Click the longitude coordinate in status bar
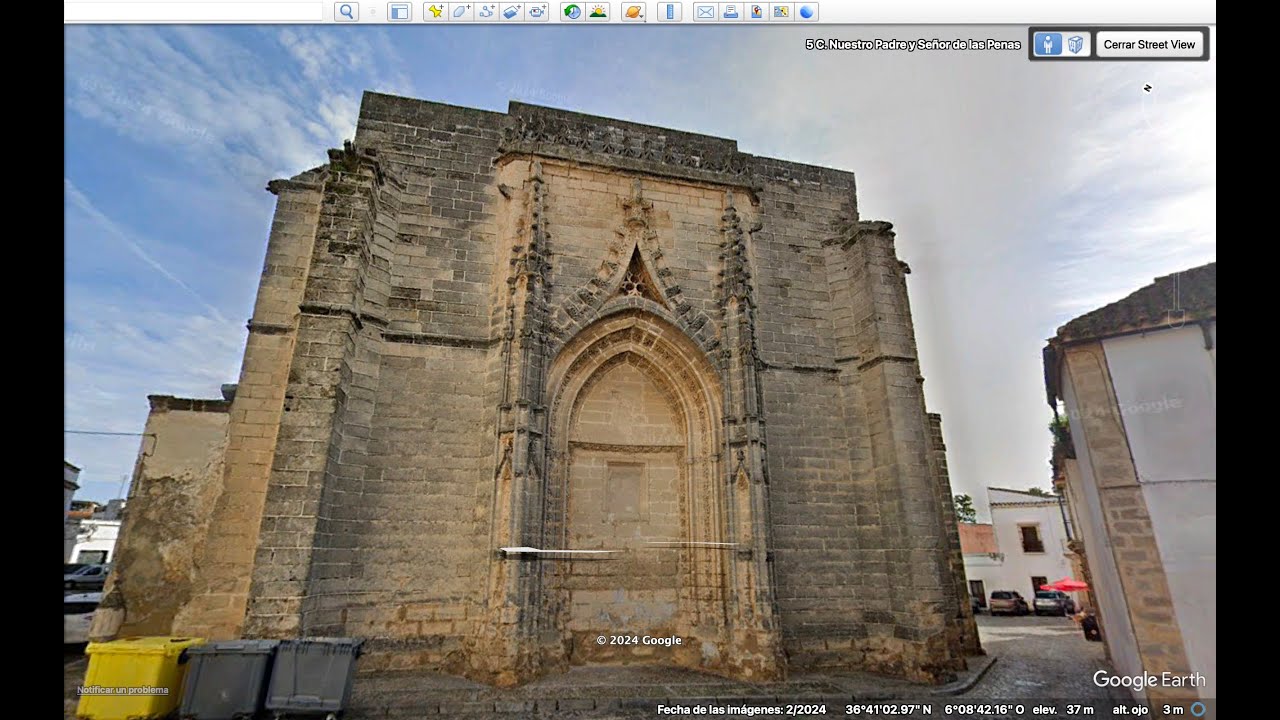 (x=984, y=709)
